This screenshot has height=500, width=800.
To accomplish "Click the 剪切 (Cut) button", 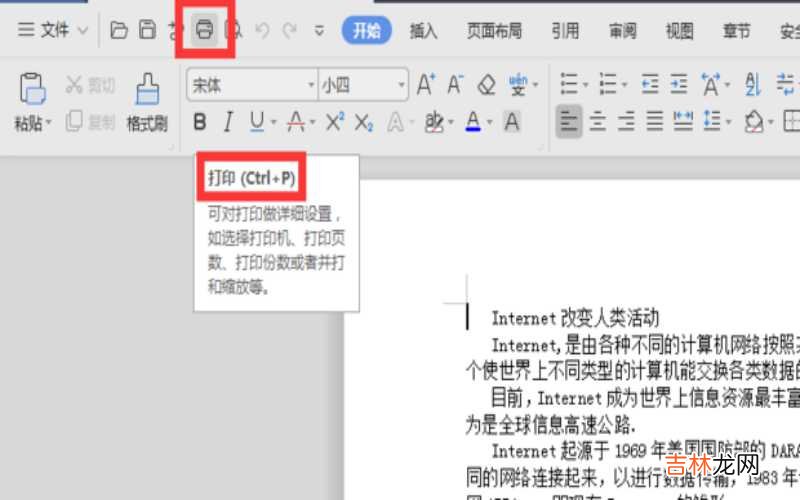I will (x=90, y=85).
